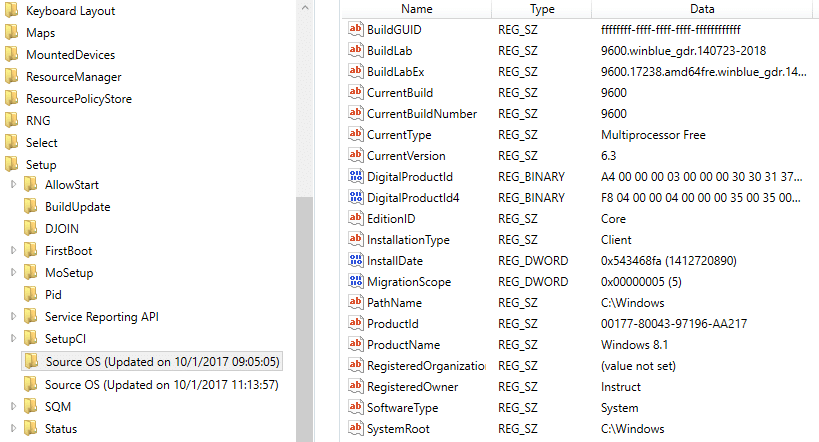This screenshot has width=819, height=442.
Task: Click the data cell showing Windows 8.1
Action: point(634,345)
